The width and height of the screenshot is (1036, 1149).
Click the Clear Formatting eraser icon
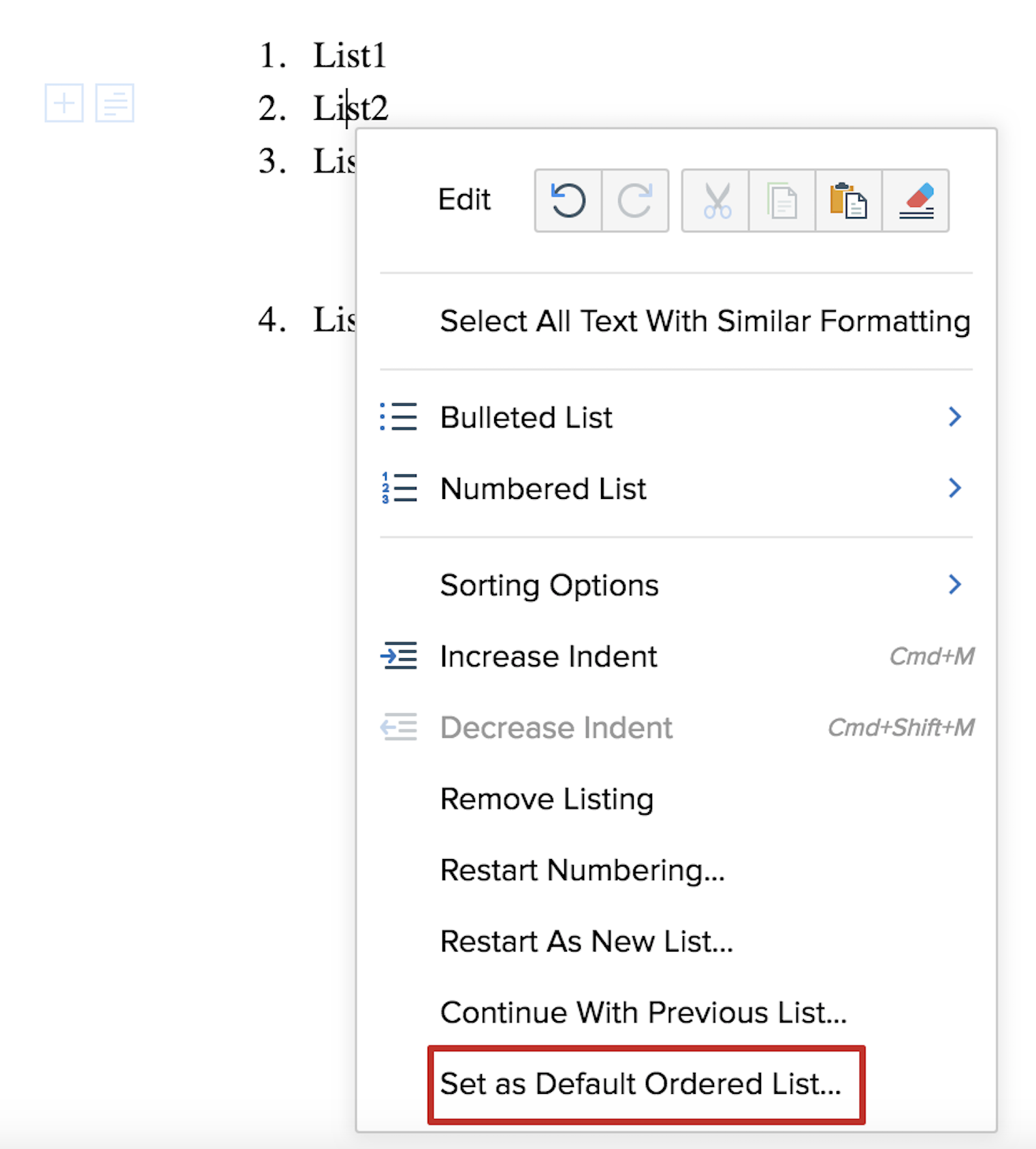tap(916, 201)
